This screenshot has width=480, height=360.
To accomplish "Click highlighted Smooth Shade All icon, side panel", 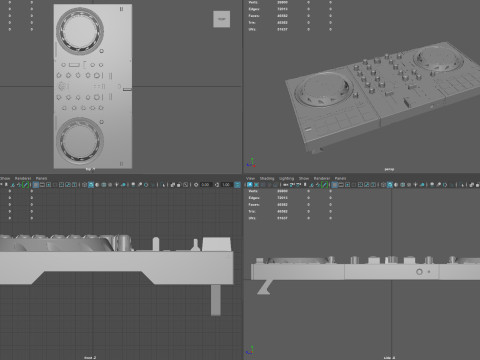I will coord(389,185).
